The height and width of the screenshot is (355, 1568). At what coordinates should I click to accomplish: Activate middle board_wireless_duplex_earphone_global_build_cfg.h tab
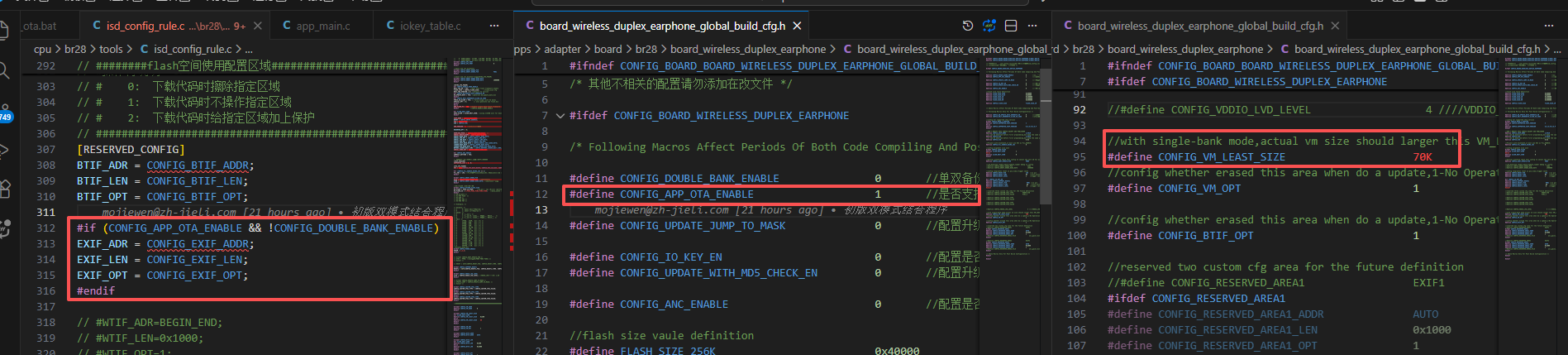(x=661, y=26)
